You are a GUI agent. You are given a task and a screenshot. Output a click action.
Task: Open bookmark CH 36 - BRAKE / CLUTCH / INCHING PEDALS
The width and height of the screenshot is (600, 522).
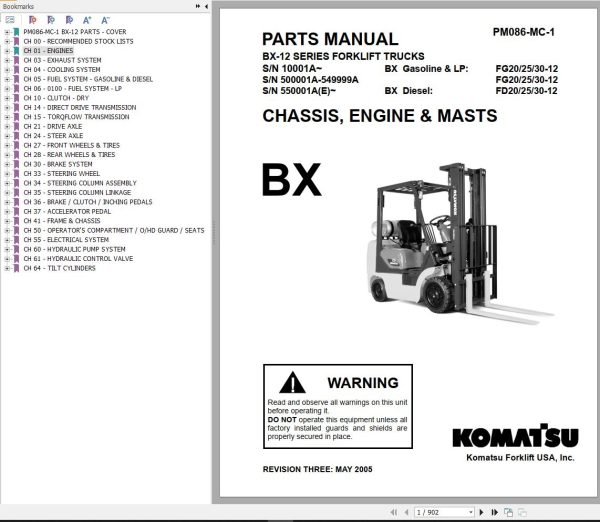point(88,202)
